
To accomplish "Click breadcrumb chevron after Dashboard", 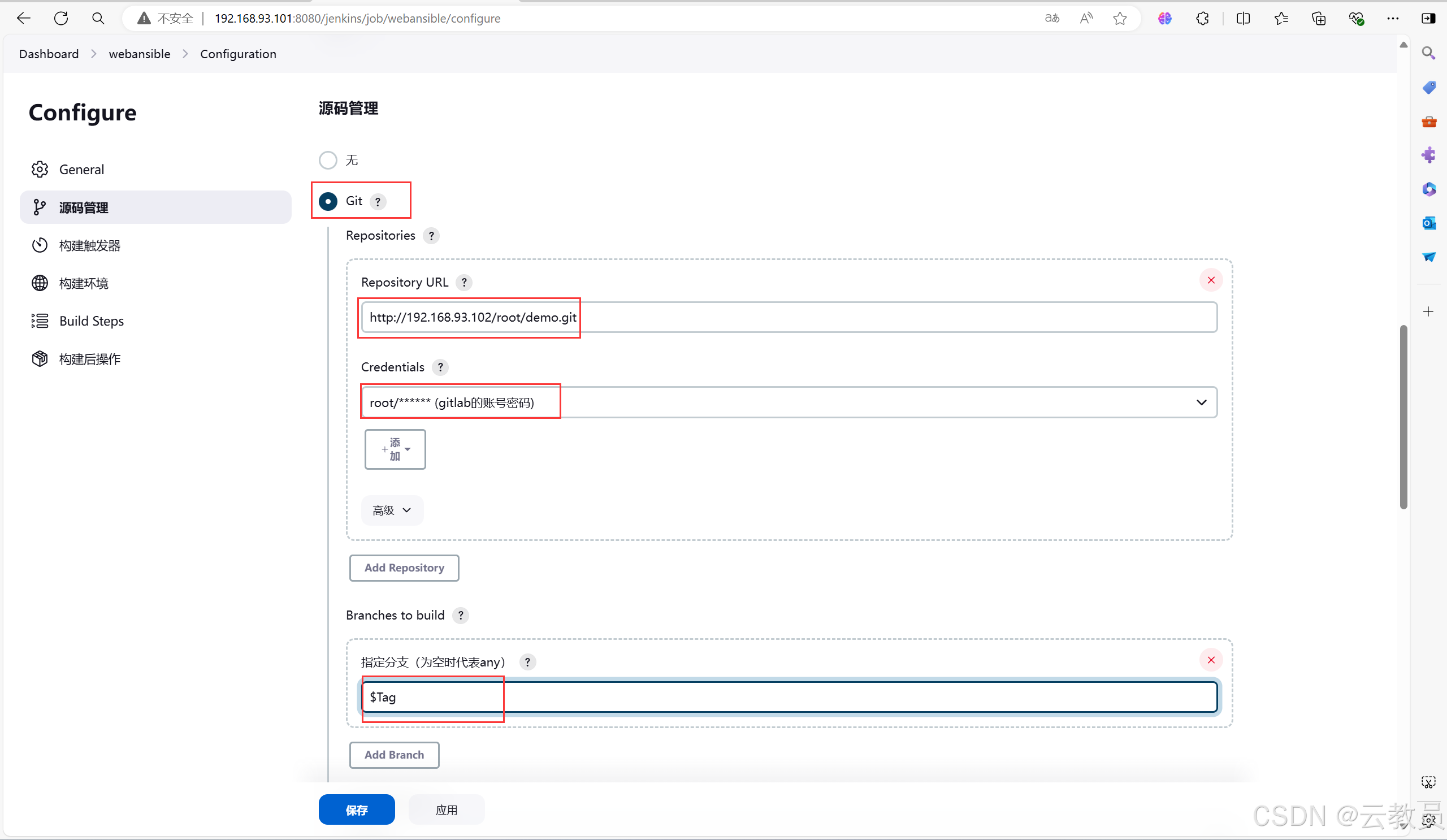I will tap(94, 54).
